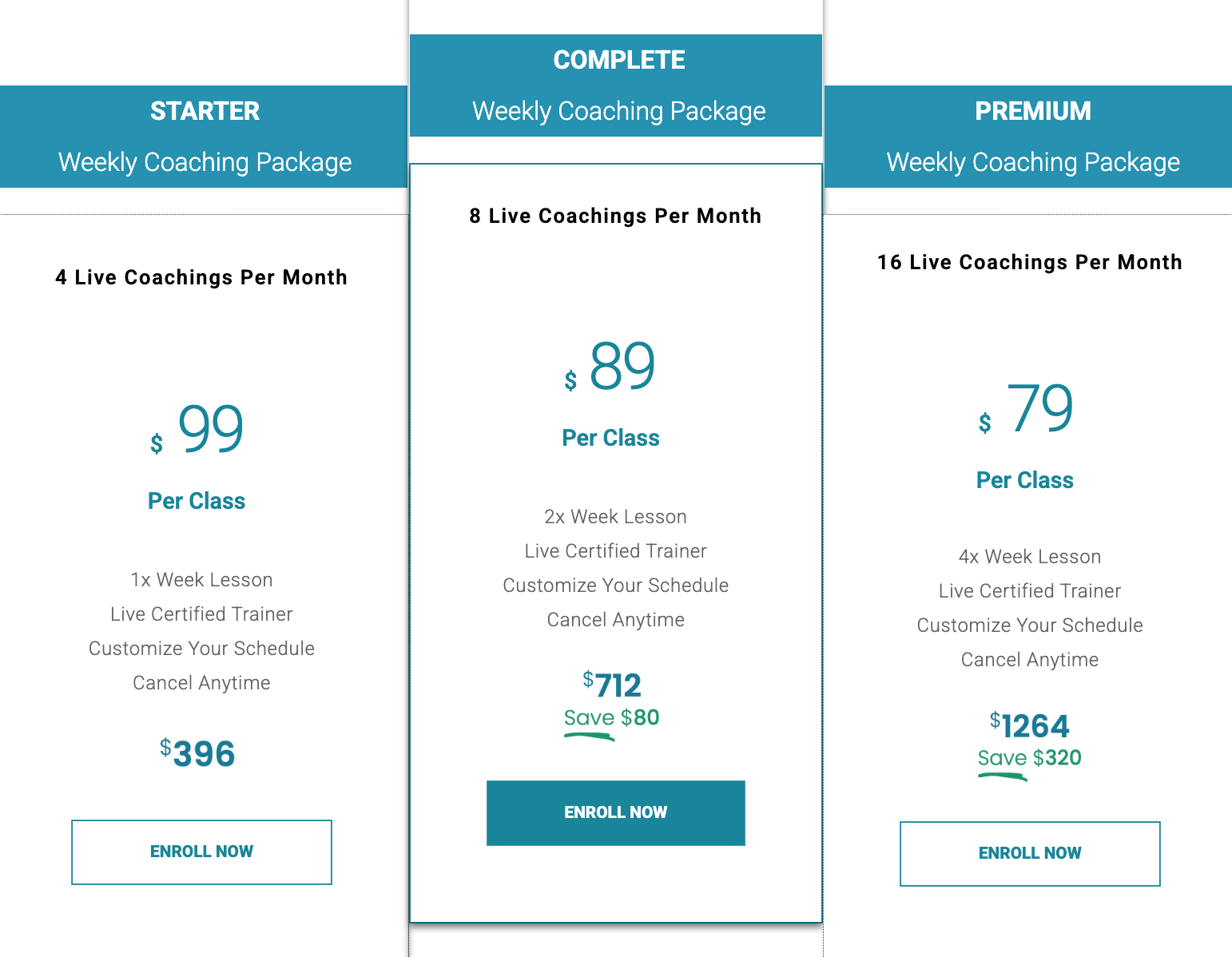Click the $79 per class price
1232x957 pixels.
[1039, 408]
